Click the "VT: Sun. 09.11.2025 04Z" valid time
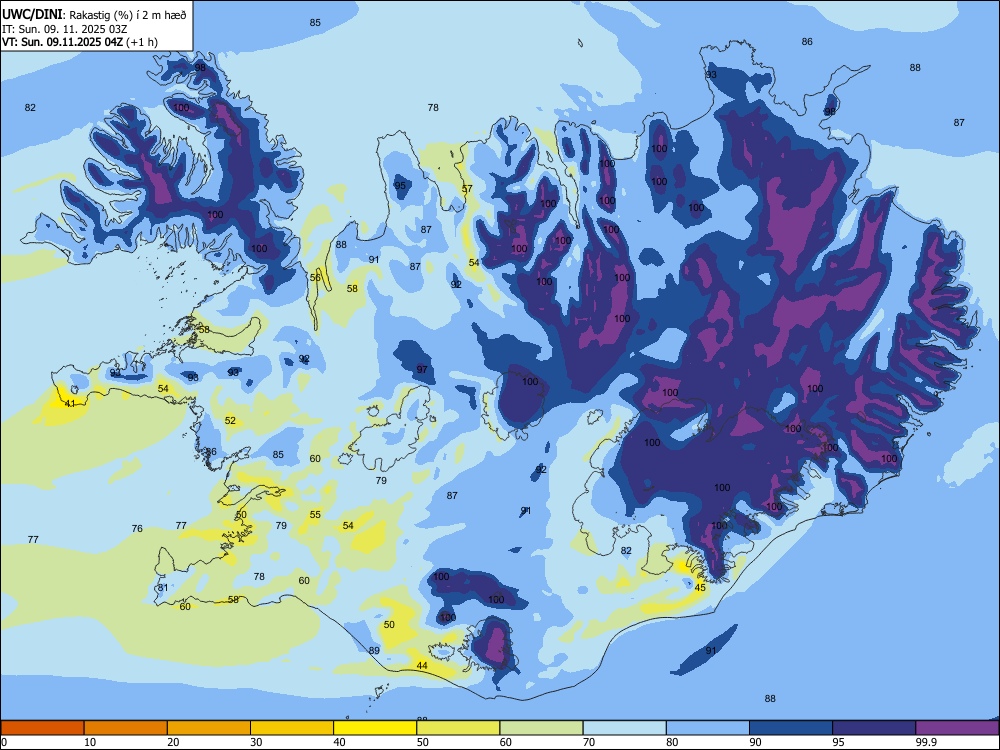1000x750 pixels. click(62, 42)
